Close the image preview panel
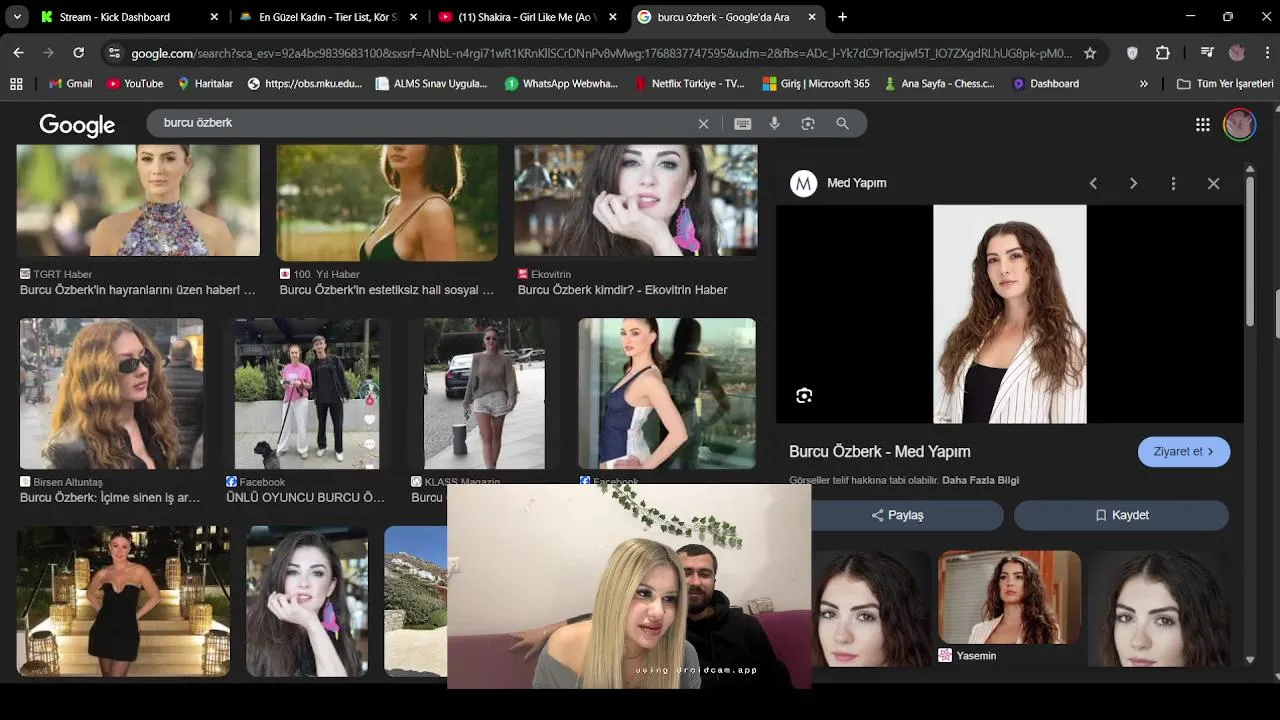The height and width of the screenshot is (720, 1280). point(1213,183)
